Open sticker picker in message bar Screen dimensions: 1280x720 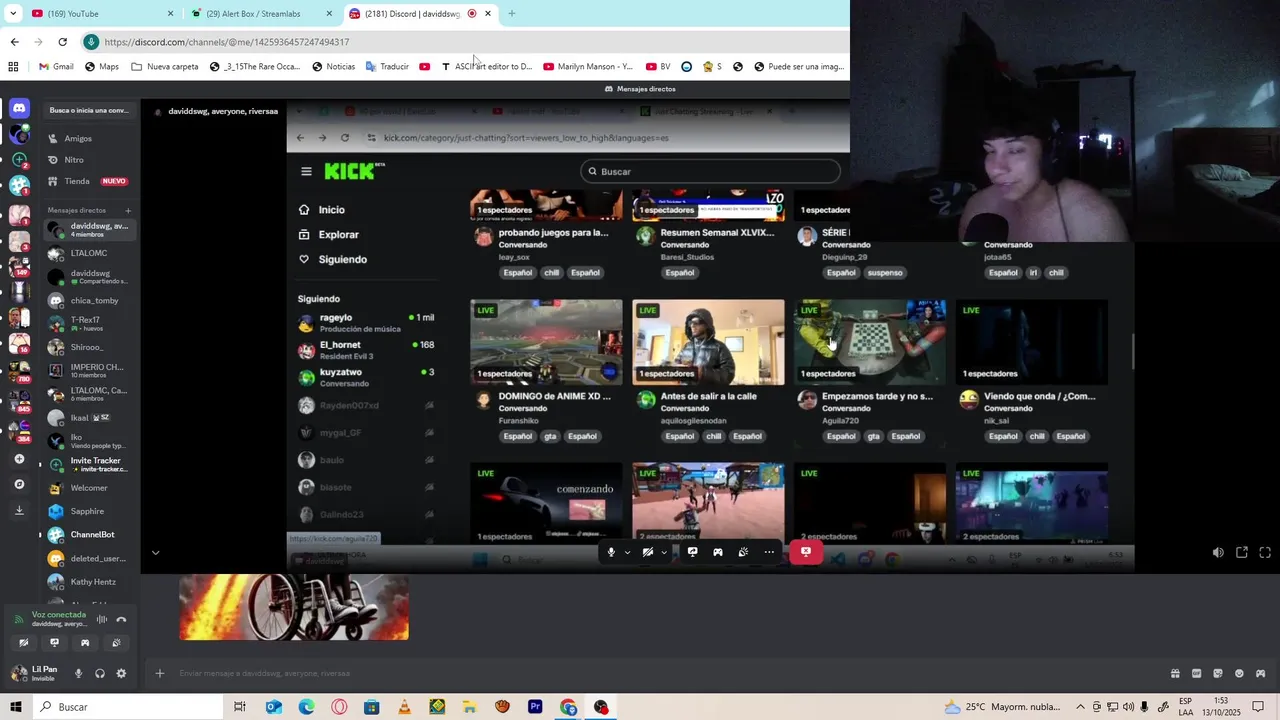(x=1218, y=673)
